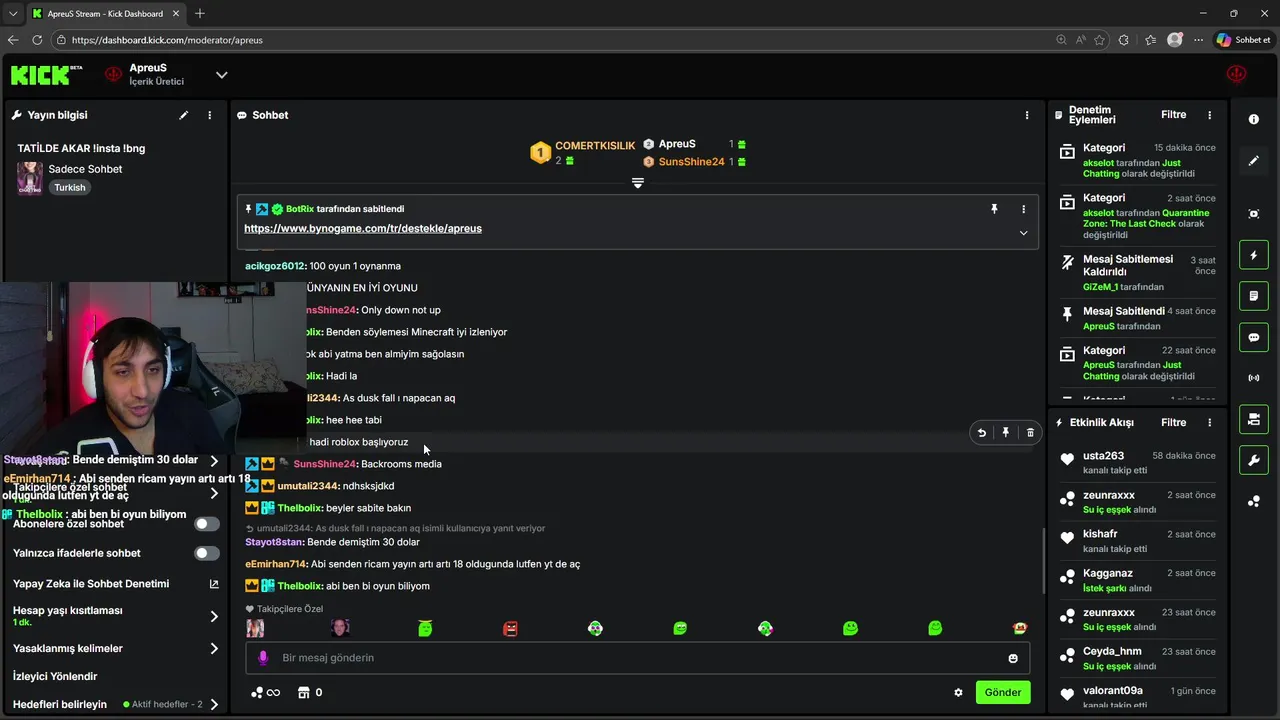1280x720 pixels.
Task: Open the Denetim Eylemleri three-dot menu
Action: tap(1209, 115)
